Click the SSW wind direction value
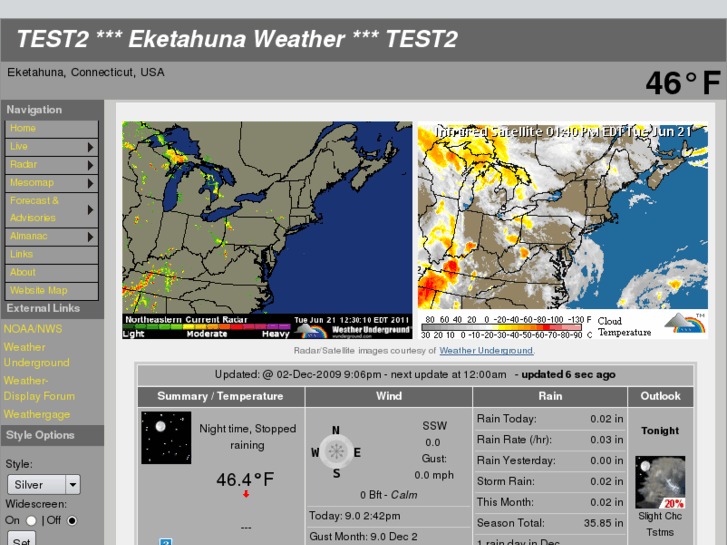Image resolution: width=727 pixels, height=545 pixels. tap(434, 426)
